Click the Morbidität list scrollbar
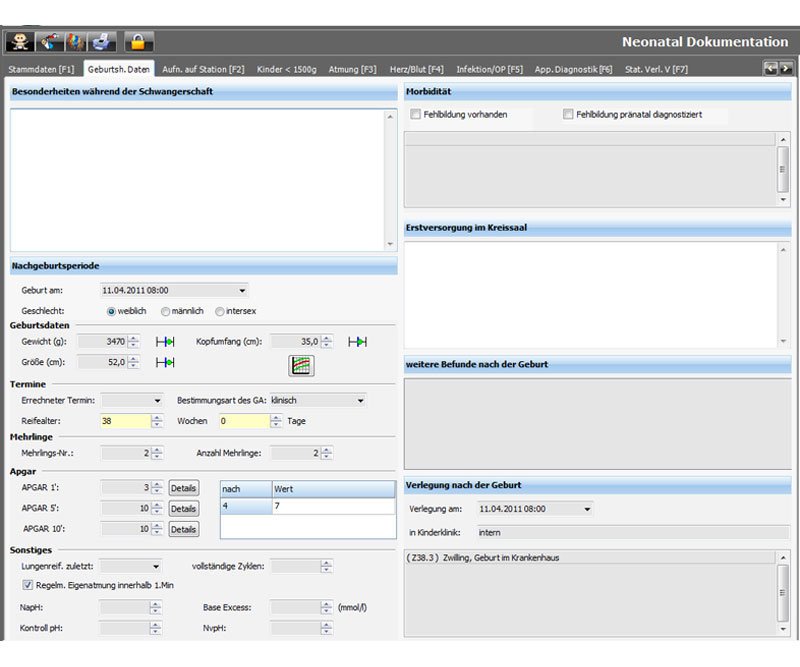The height and width of the screenshot is (667, 800). pyautogui.click(x=783, y=169)
